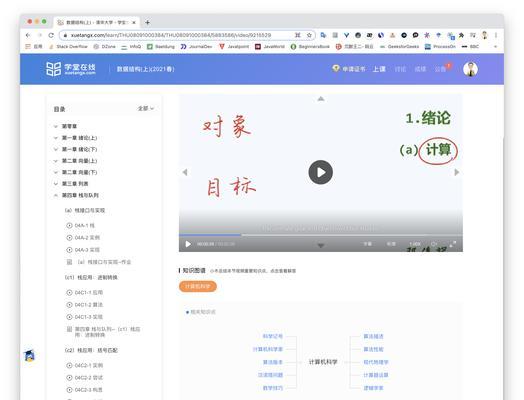The height and width of the screenshot is (400, 524).
Task: Open the ProcessOn bookmark
Action: 440,46
